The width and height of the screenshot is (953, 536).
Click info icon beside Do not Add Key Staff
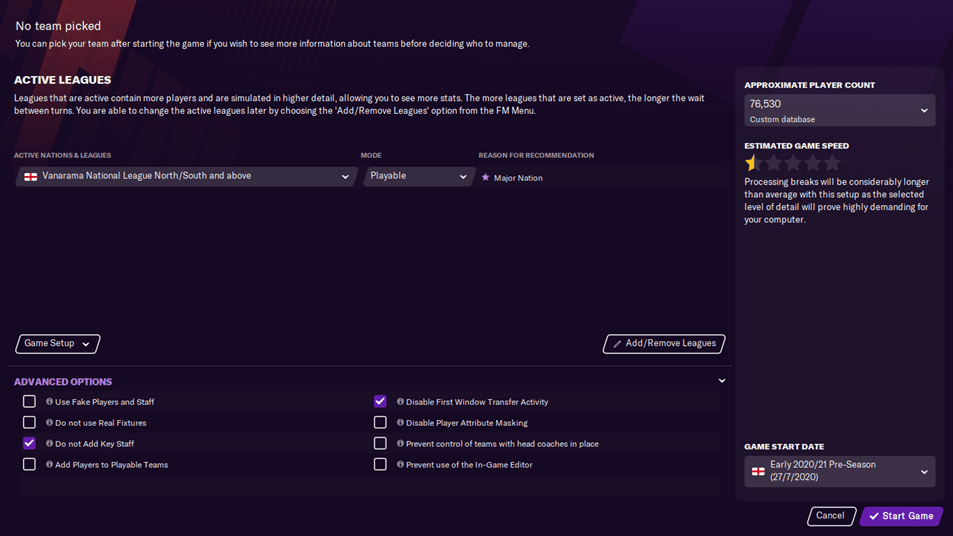(x=49, y=444)
